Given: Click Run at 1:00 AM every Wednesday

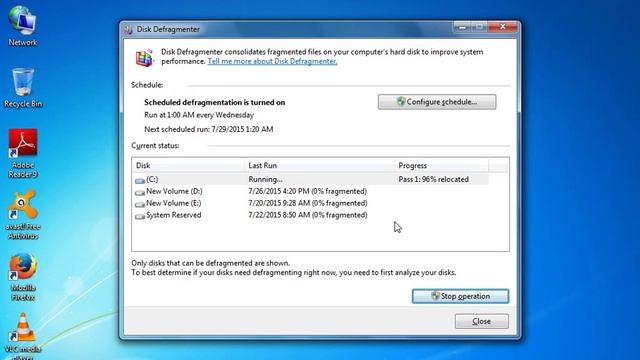Looking at the screenshot, I should click(199, 115).
